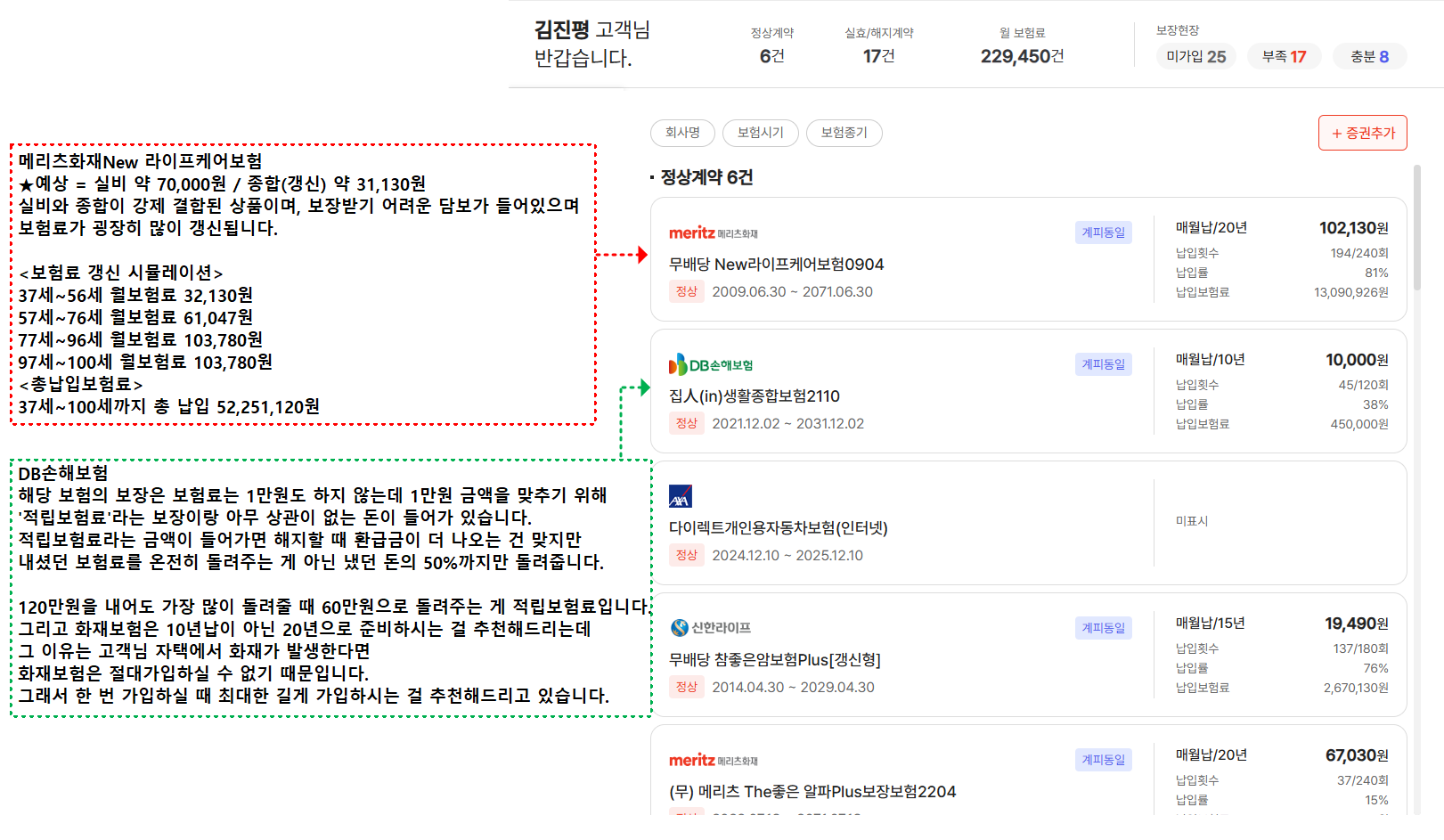Click 정상 status badge on 집人(in)생활종합보험
Image resolution: width=1444 pixels, height=840 pixels.
click(x=687, y=423)
